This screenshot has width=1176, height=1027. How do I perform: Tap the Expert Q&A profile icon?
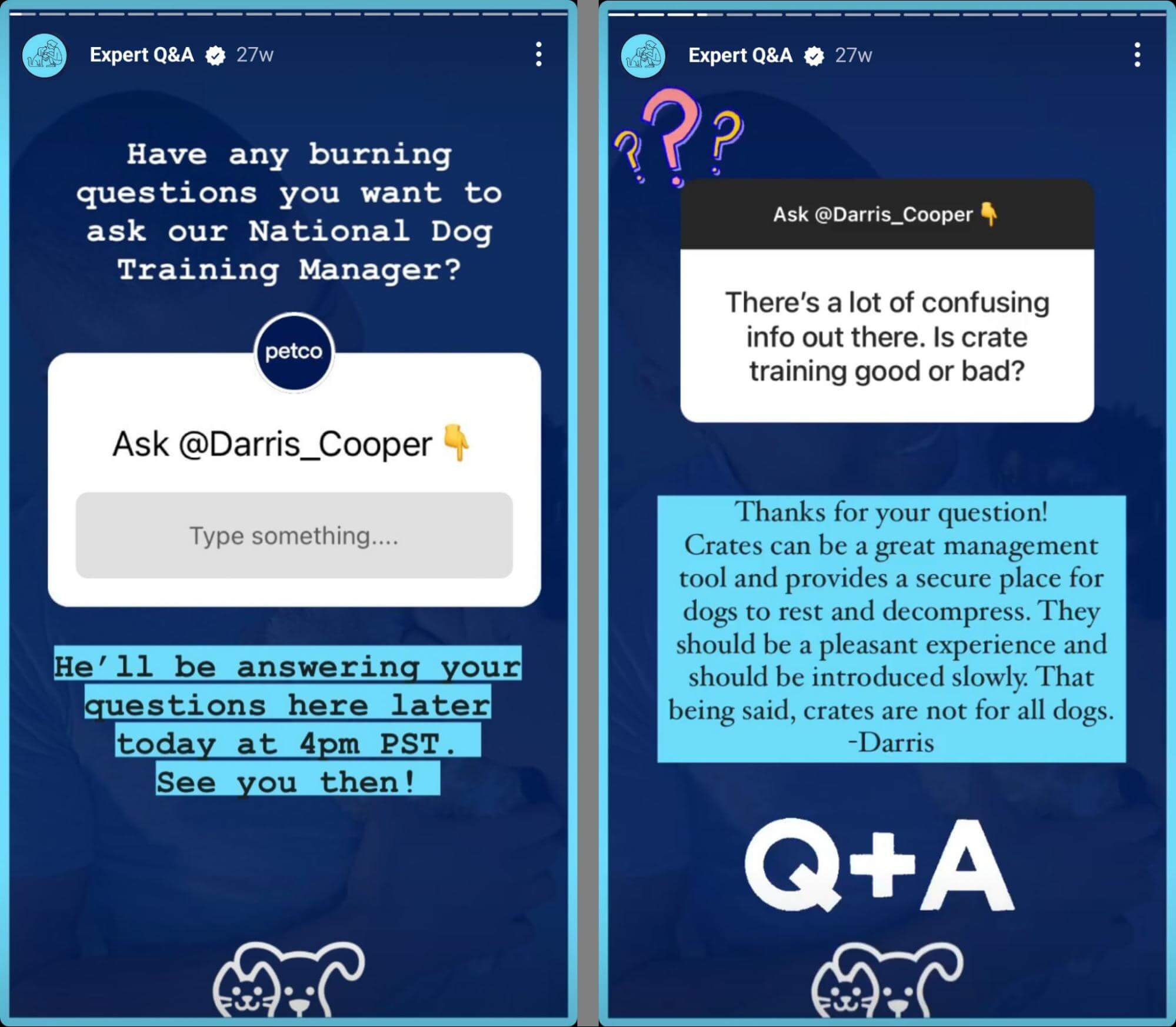(47, 53)
